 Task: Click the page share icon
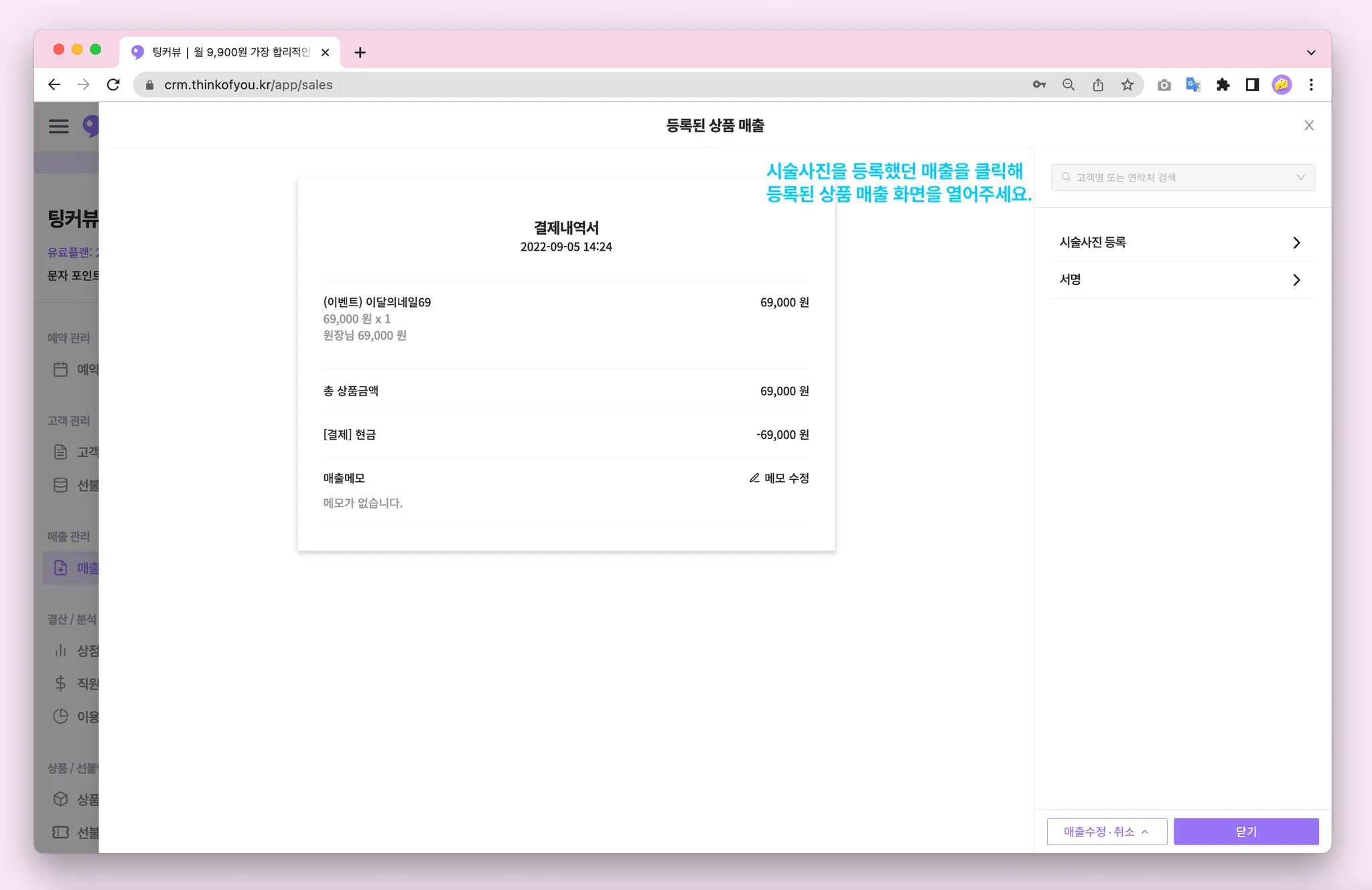point(1098,84)
